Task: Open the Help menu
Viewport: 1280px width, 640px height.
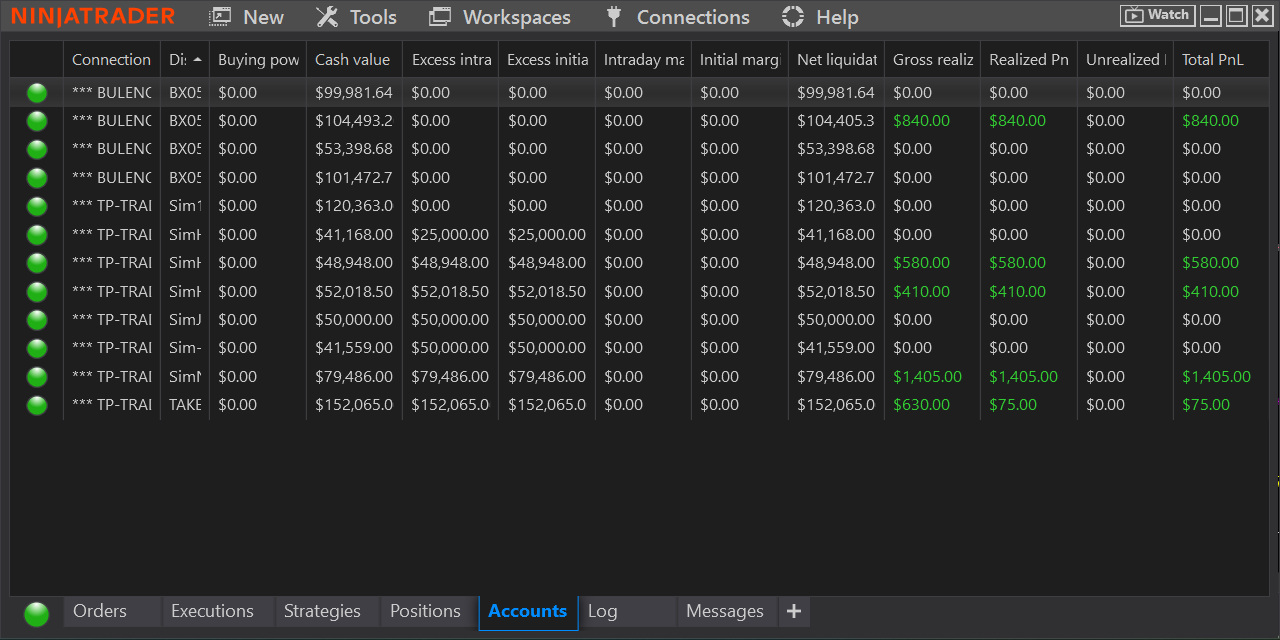Action: pyautogui.click(x=820, y=17)
